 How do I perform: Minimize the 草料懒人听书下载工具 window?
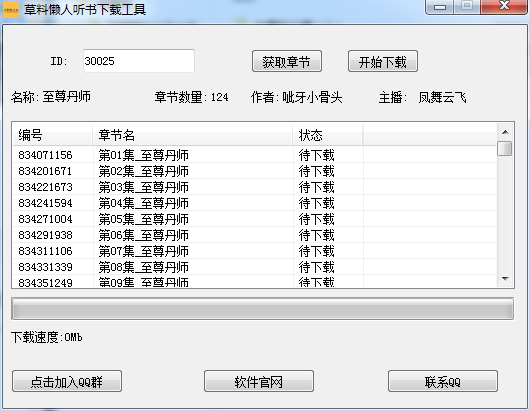439,7
